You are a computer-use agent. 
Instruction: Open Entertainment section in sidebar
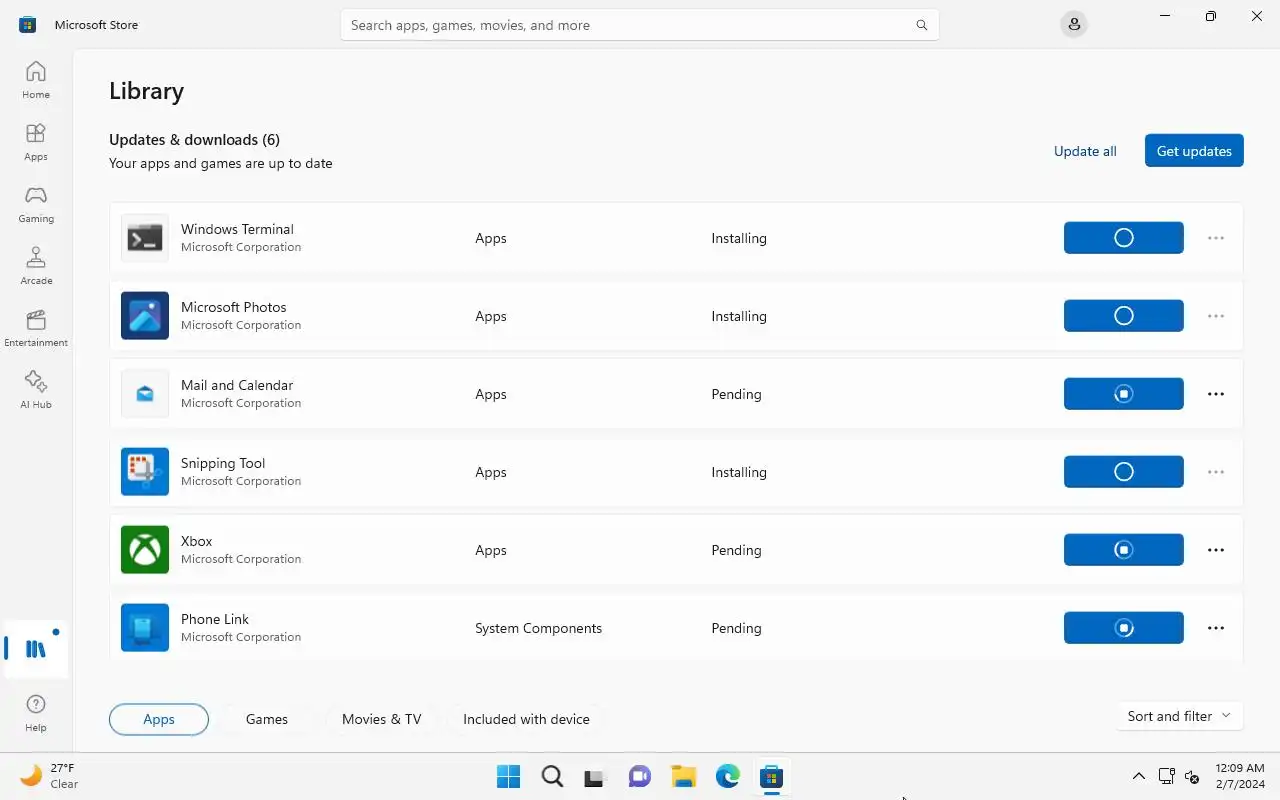(36, 328)
